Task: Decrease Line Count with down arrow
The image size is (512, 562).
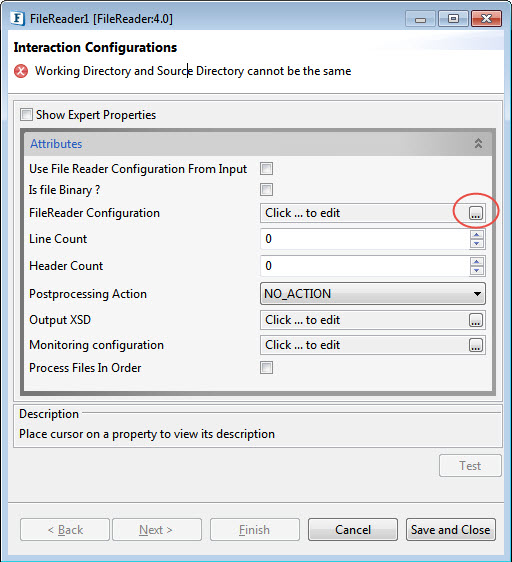Action: click(477, 244)
